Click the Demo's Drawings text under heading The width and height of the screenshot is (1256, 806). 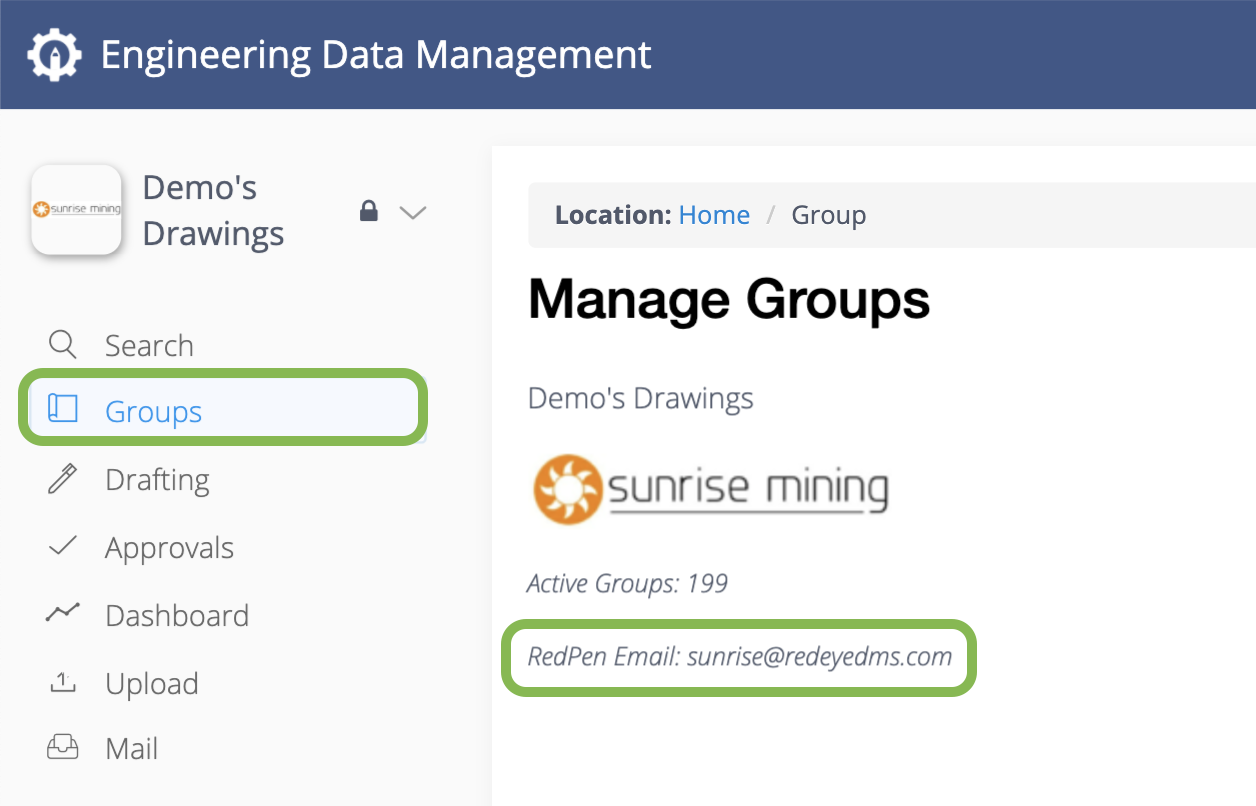click(x=640, y=398)
